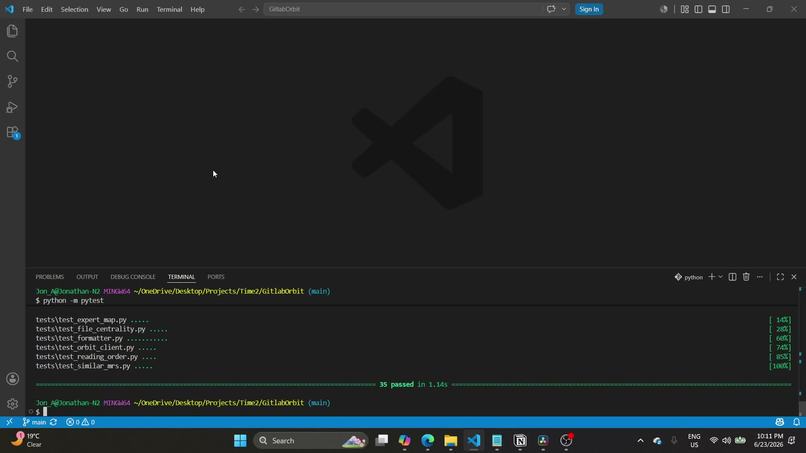Viewport: 806px width, 453px height.
Task: Click the main branch status item
Action: tap(34, 422)
